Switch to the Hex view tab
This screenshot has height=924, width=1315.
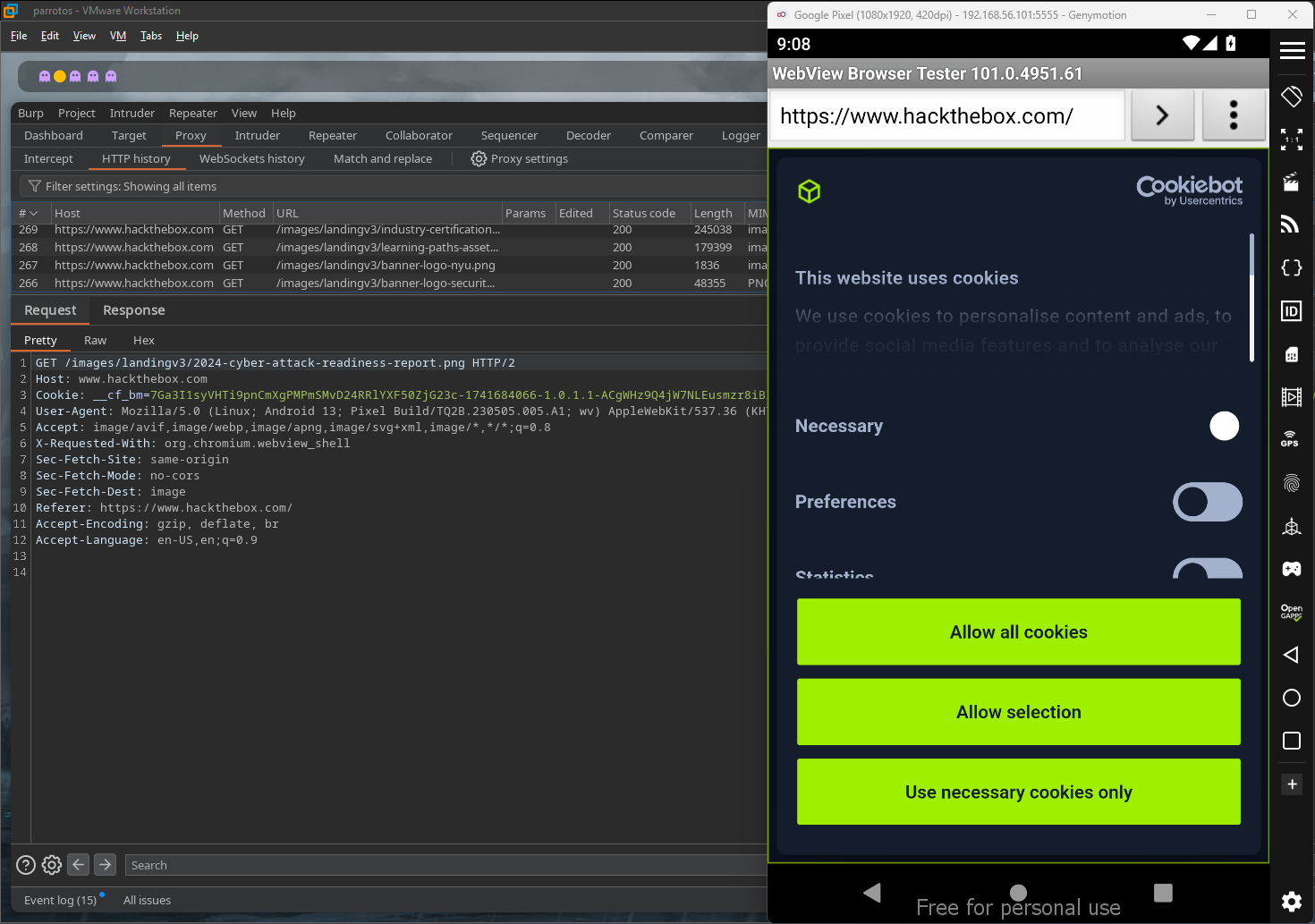point(144,340)
